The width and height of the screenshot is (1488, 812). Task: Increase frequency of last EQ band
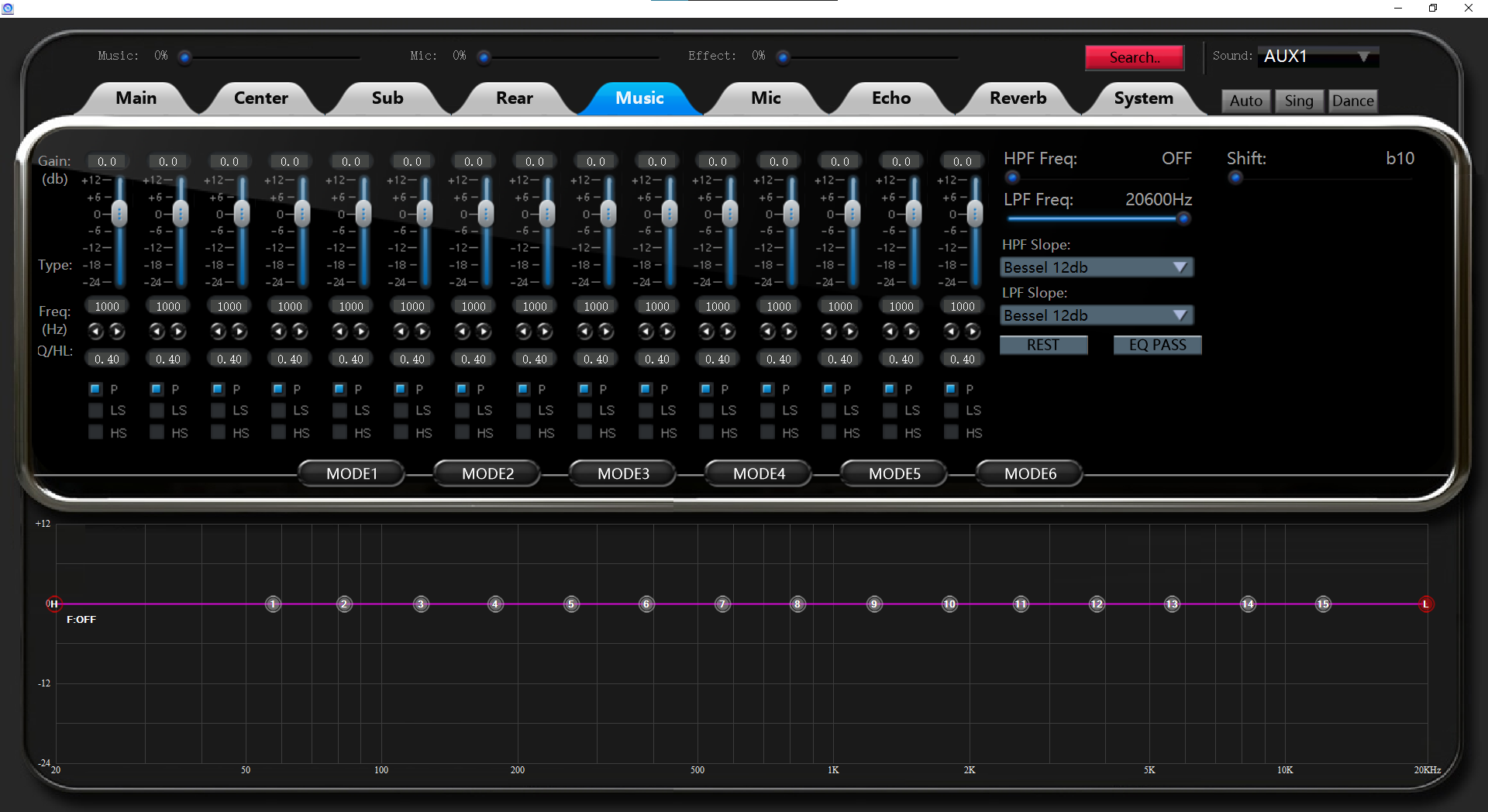(973, 332)
